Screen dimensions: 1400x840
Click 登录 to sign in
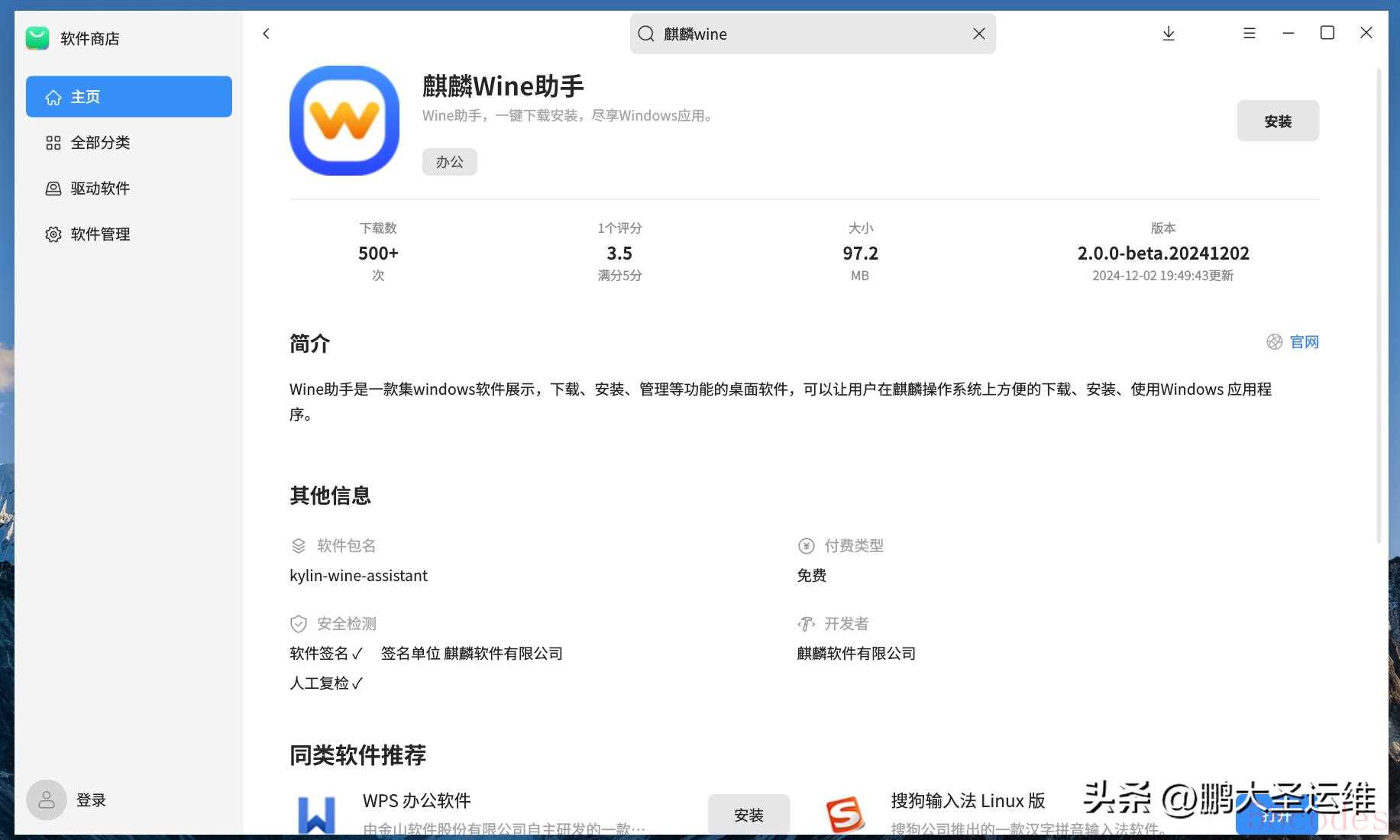(91, 800)
